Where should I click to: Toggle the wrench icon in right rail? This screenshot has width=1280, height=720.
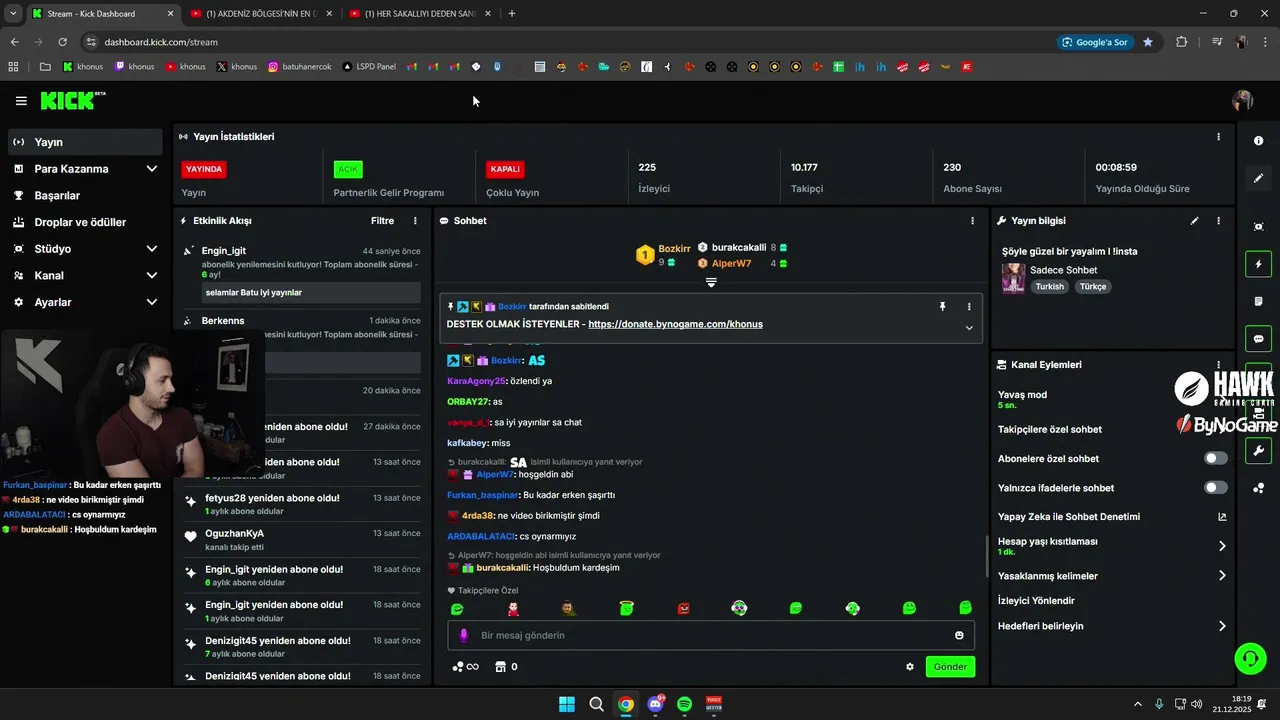click(x=1258, y=450)
